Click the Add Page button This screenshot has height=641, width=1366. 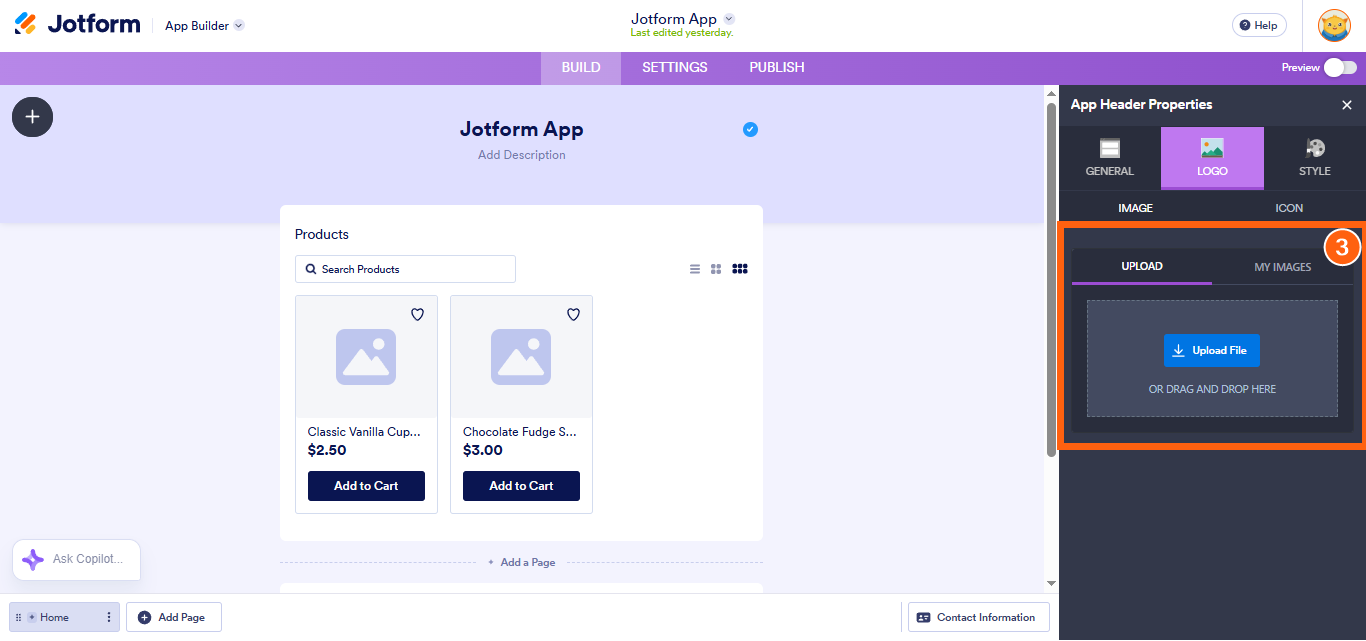174,617
